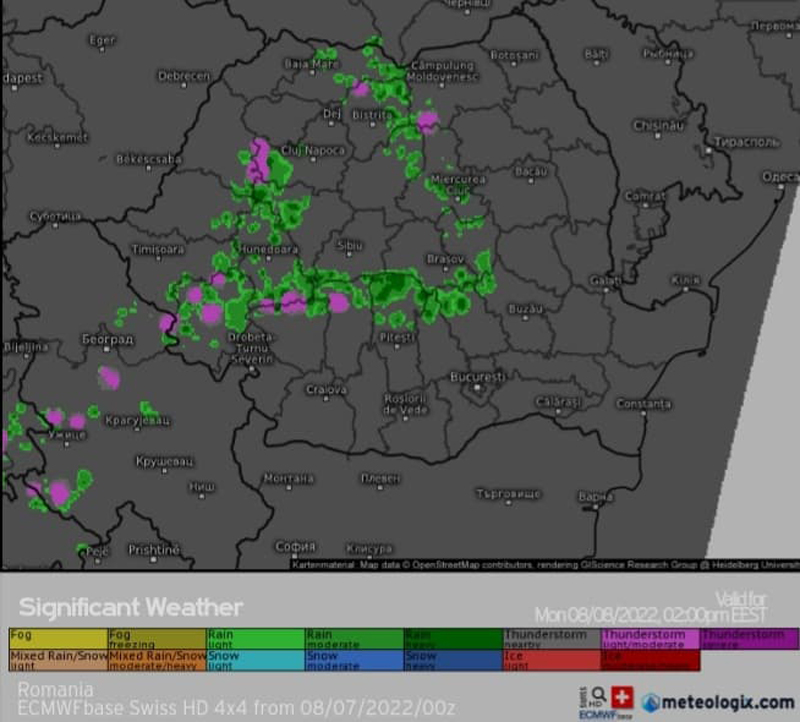Select the Rain moderate legend swatch
This screenshot has width=800, height=722.
354,639
